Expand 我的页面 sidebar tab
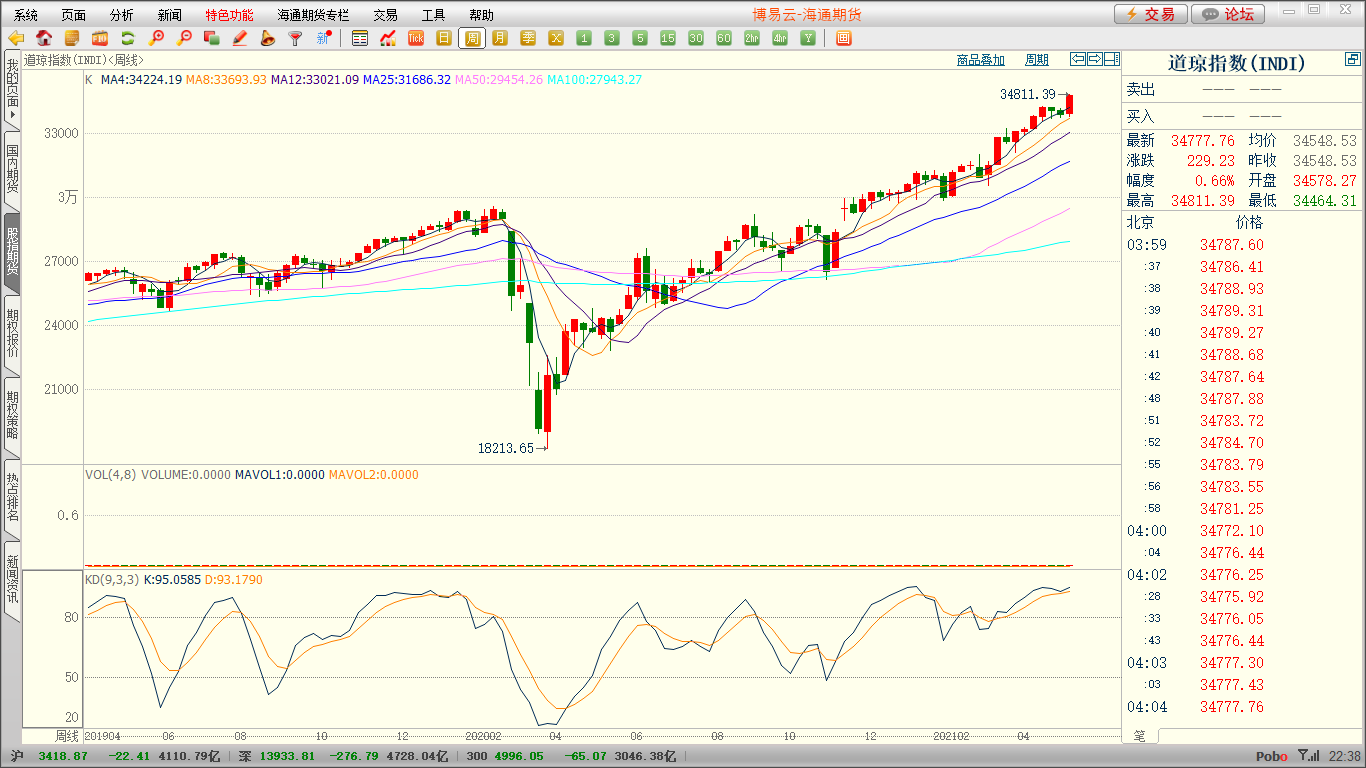Screen dimensions: 1366x768 pyautogui.click(x=11, y=89)
